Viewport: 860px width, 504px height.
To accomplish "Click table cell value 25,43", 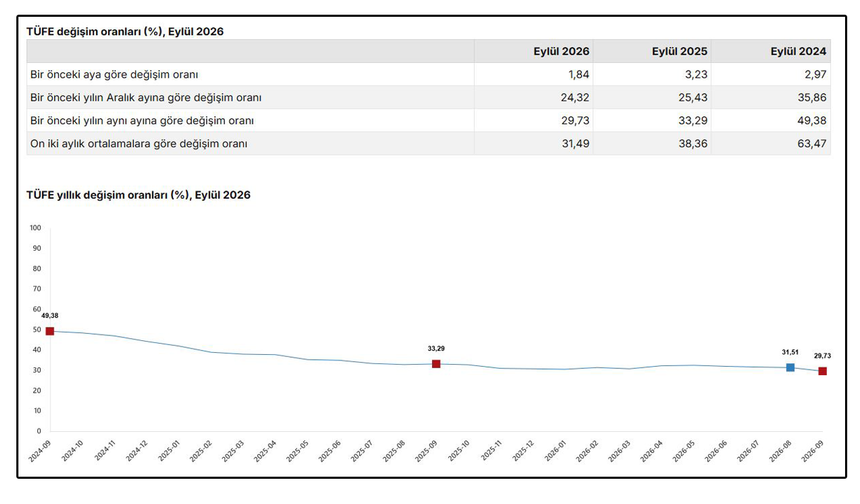I will pyautogui.click(x=693, y=98).
